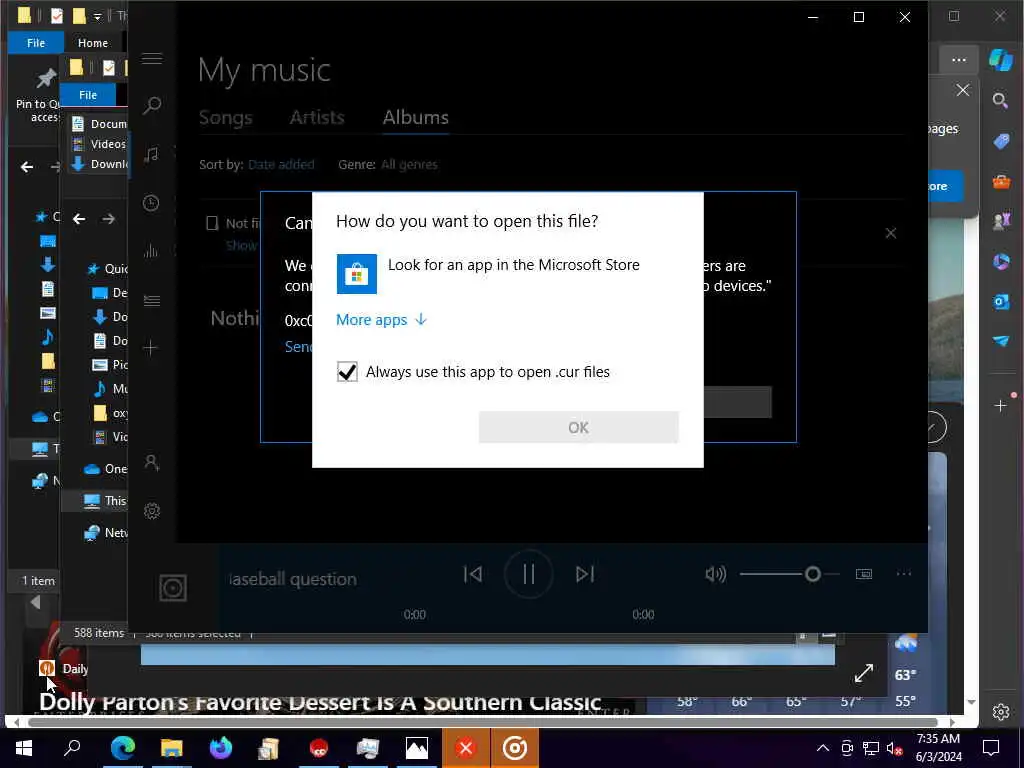Open Now playing bars icon in sidebar
The image size is (1024, 768).
[x=152, y=251]
